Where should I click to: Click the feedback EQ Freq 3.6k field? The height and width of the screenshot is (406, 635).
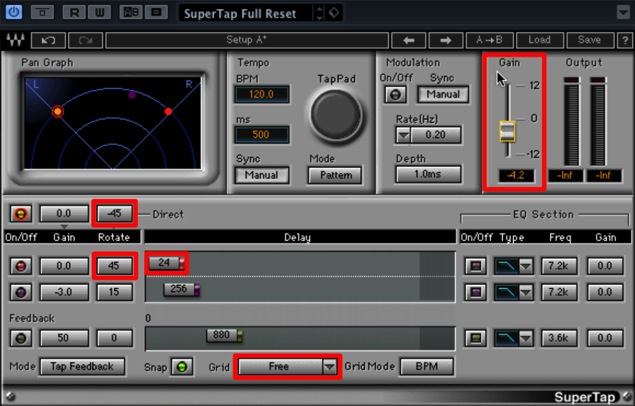pyautogui.click(x=559, y=338)
